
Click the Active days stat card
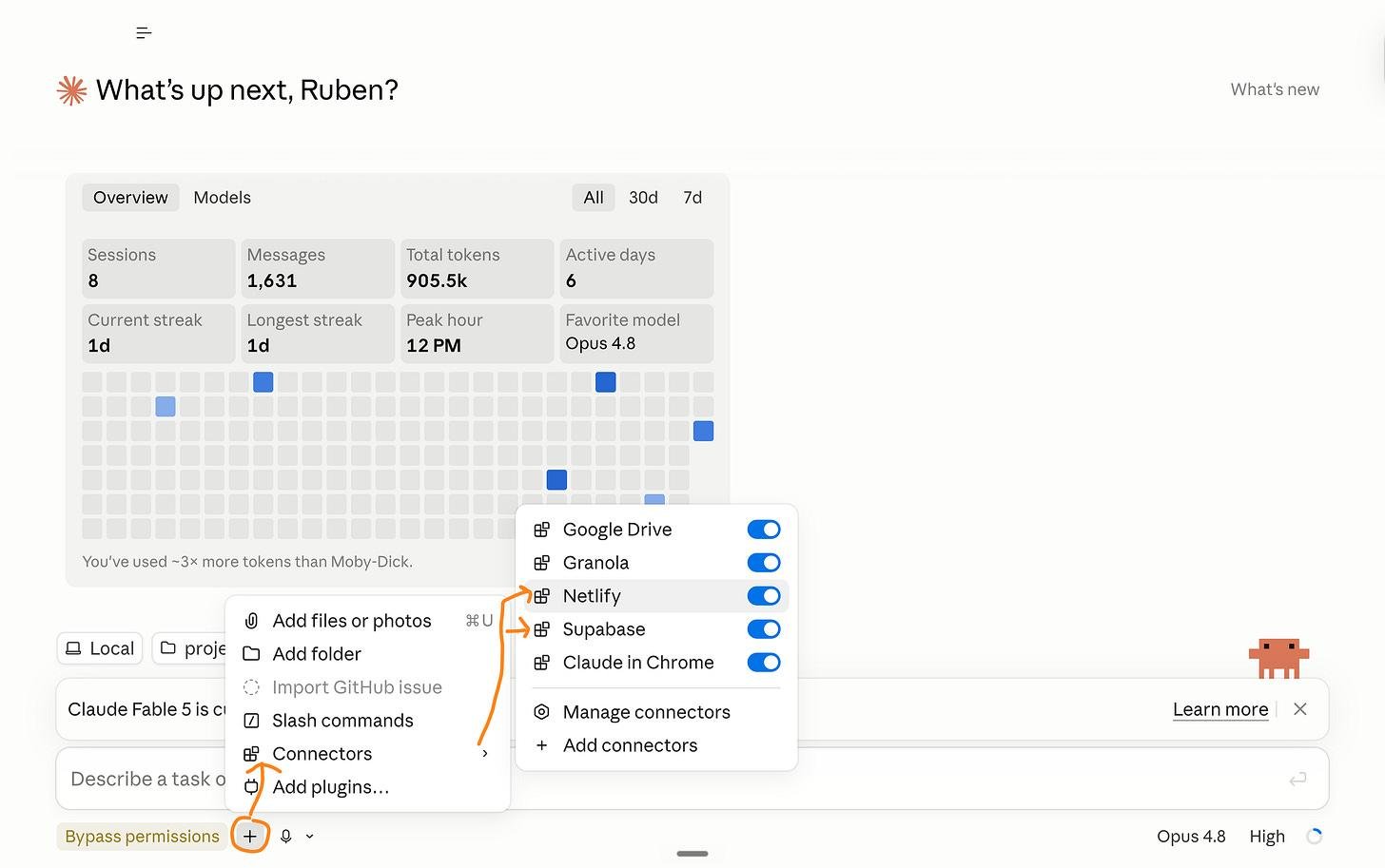pyautogui.click(x=636, y=268)
